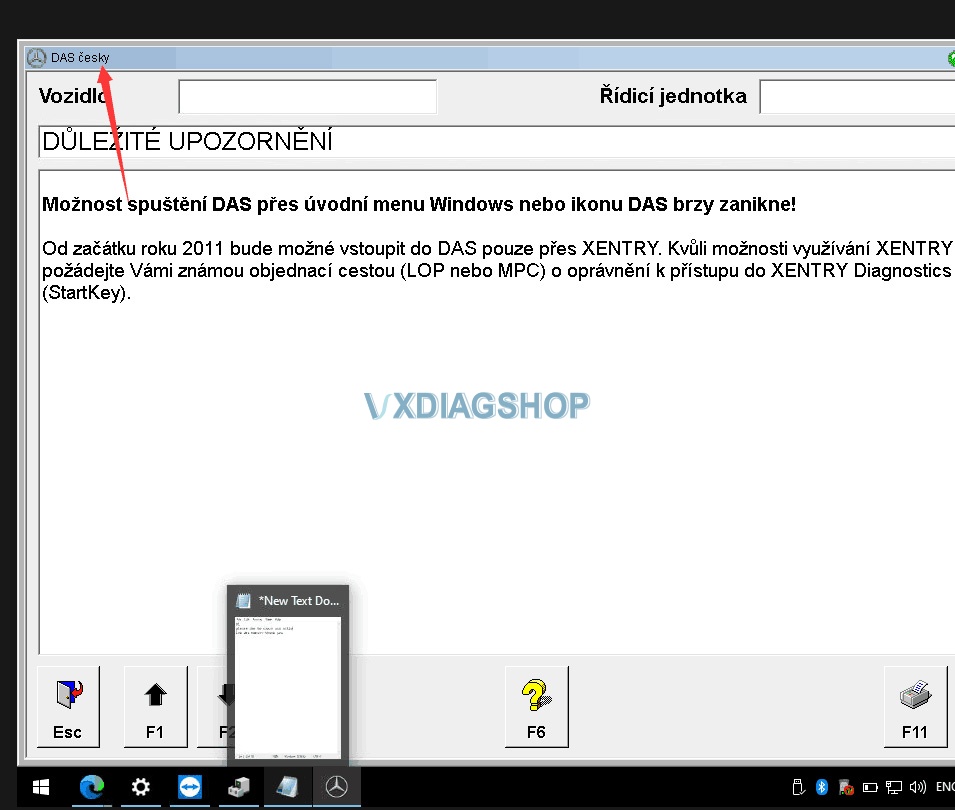This screenshot has height=810, width=955.
Task: Click the Notepad taskbar icon
Action: [287, 787]
